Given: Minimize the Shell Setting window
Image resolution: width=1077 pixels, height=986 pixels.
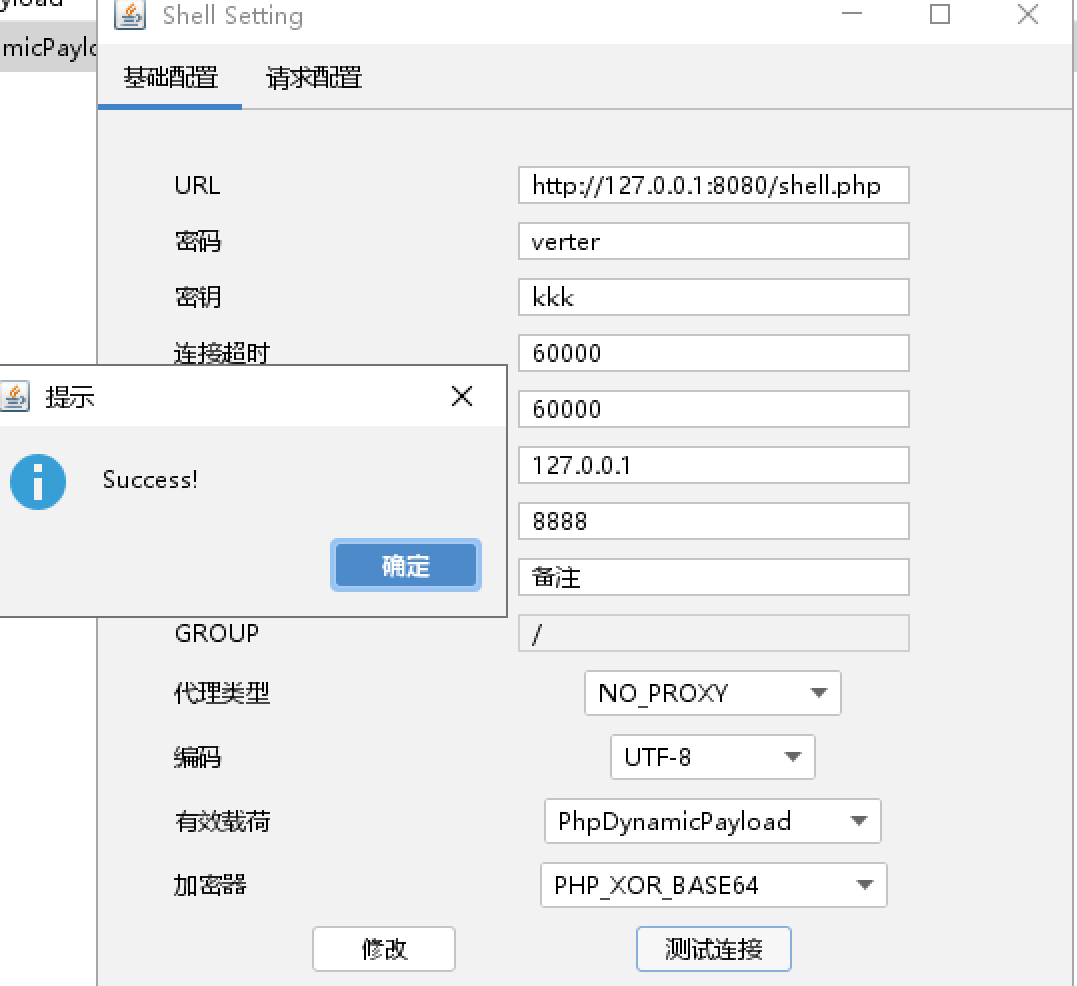Looking at the screenshot, I should [x=852, y=15].
